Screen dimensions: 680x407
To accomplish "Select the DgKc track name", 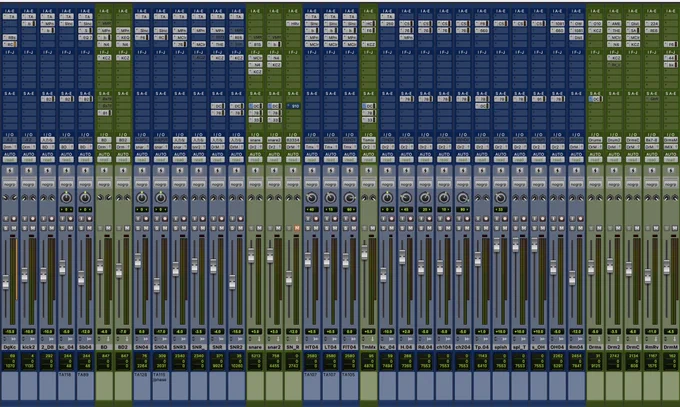I will (x=10, y=347).
